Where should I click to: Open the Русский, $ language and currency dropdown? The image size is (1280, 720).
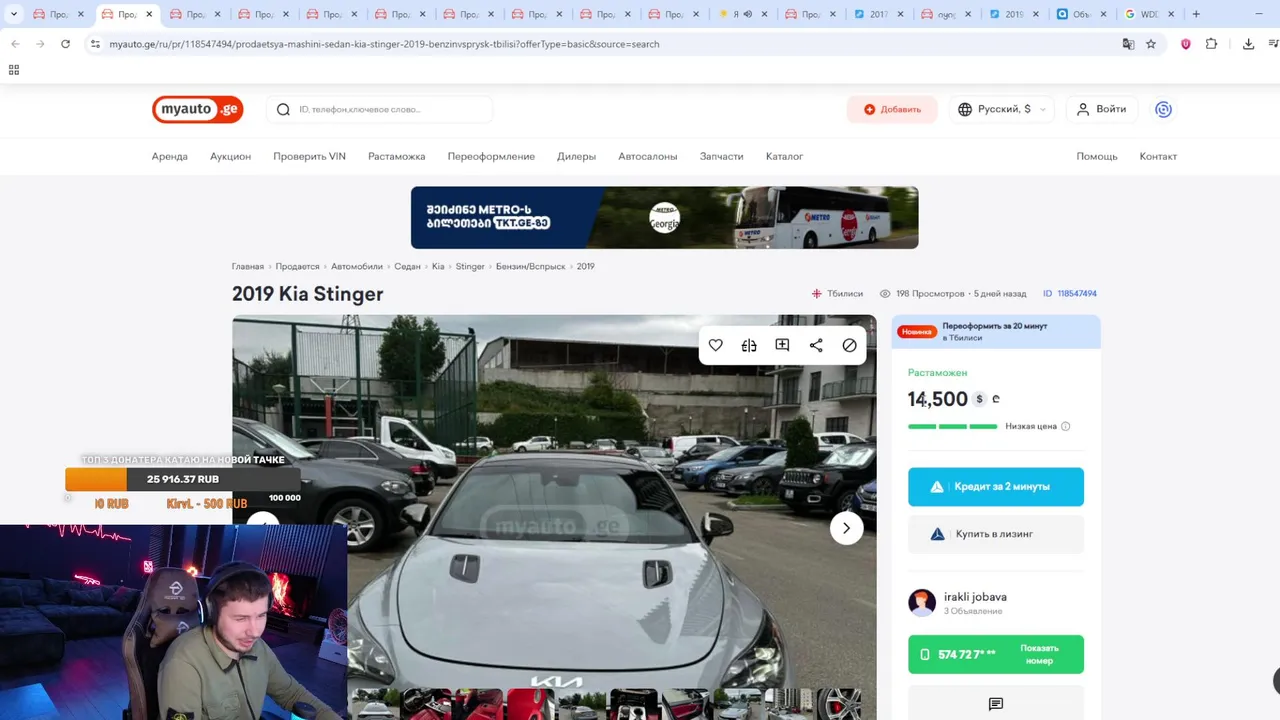pyautogui.click(x=1001, y=109)
